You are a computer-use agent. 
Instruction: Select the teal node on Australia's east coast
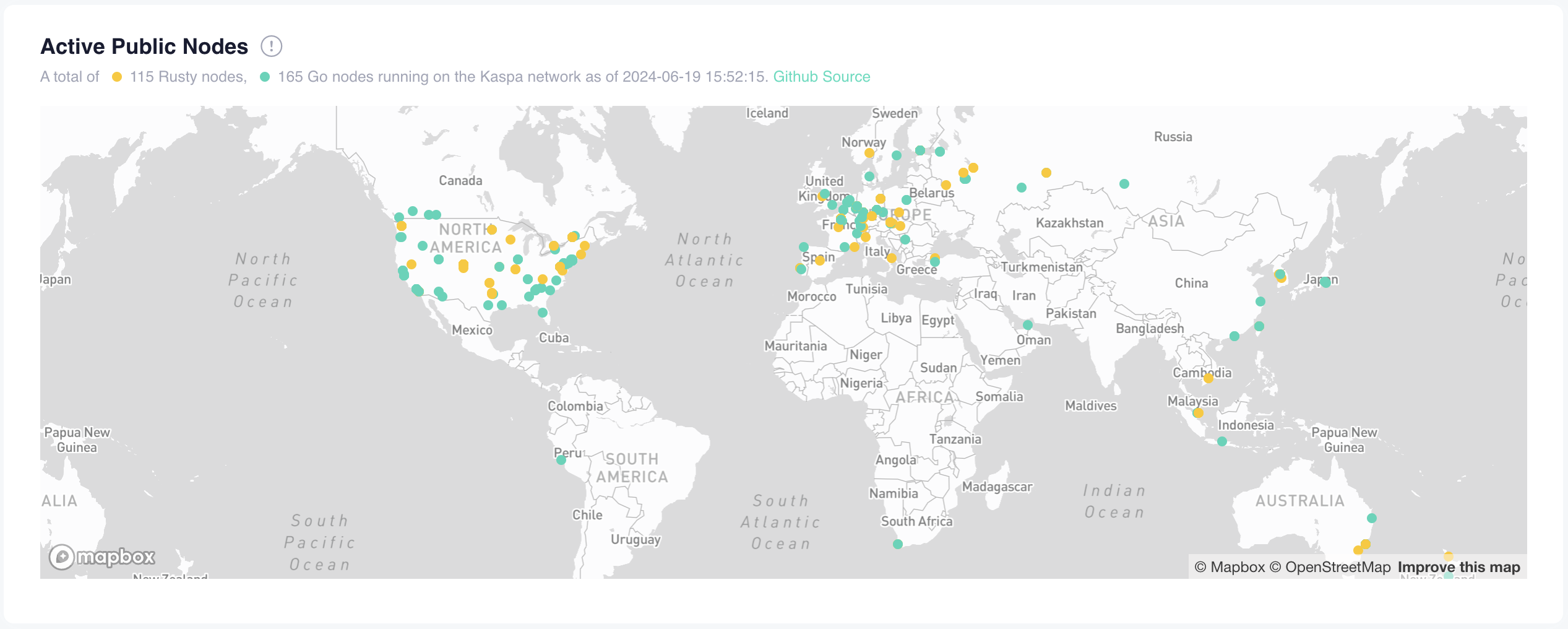point(1372,518)
